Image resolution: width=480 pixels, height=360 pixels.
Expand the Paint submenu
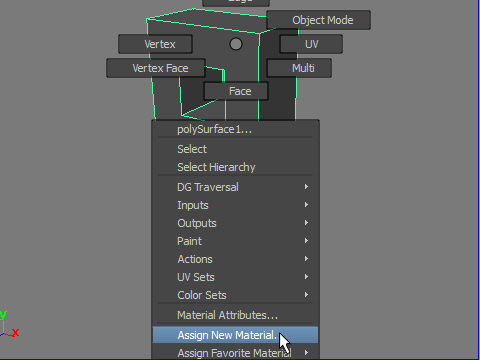click(235, 241)
